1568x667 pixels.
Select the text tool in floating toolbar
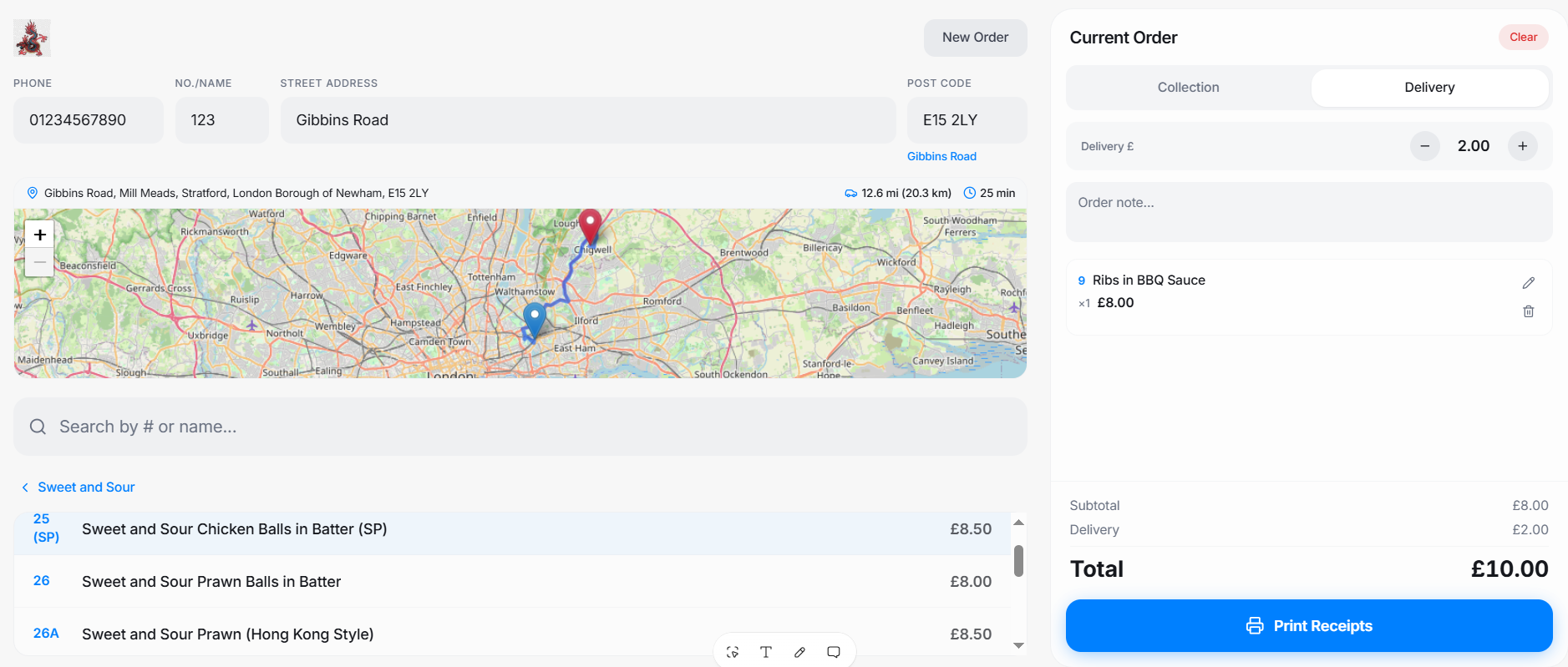(766, 652)
